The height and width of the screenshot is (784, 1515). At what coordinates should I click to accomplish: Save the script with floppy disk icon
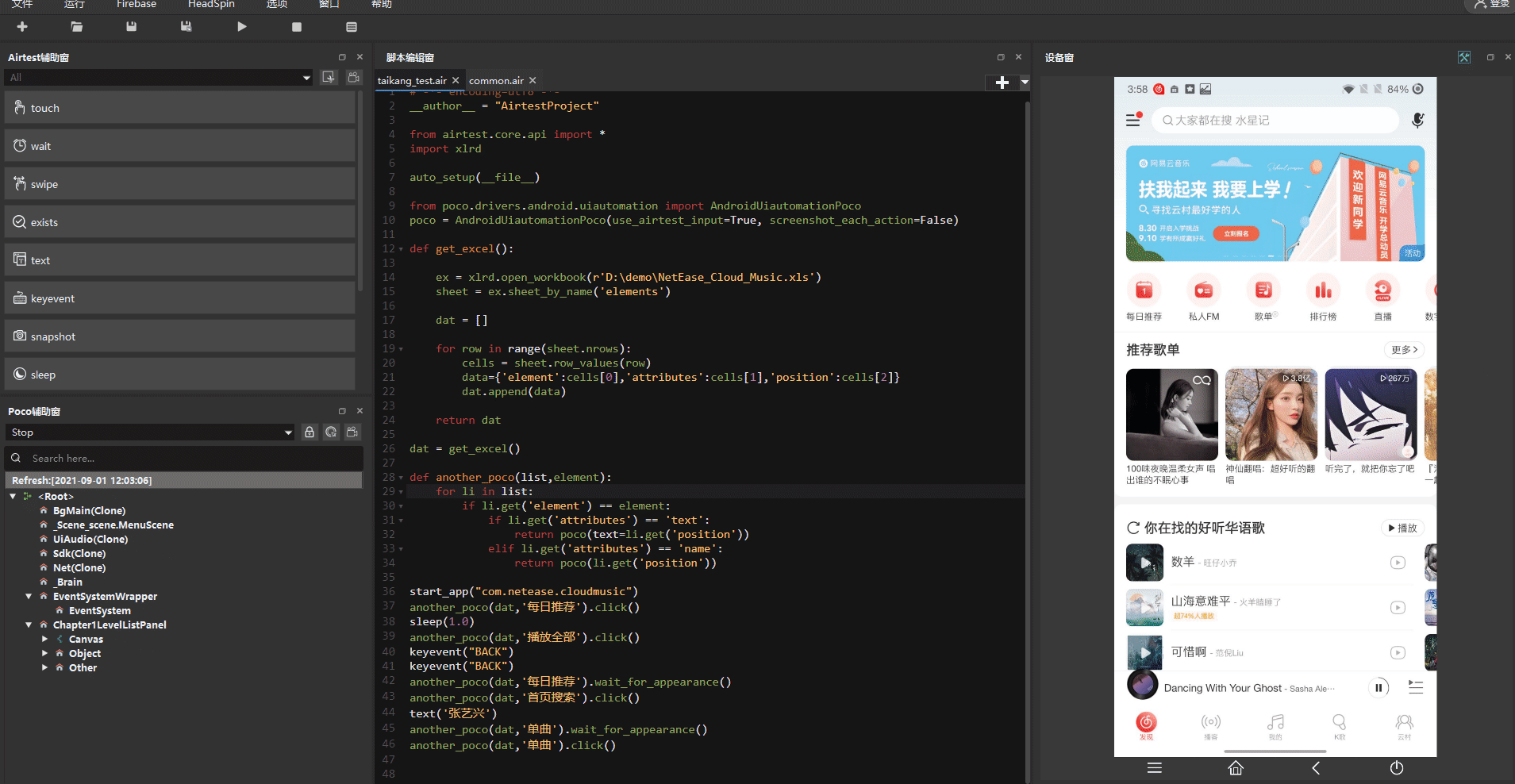coord(131,27)
